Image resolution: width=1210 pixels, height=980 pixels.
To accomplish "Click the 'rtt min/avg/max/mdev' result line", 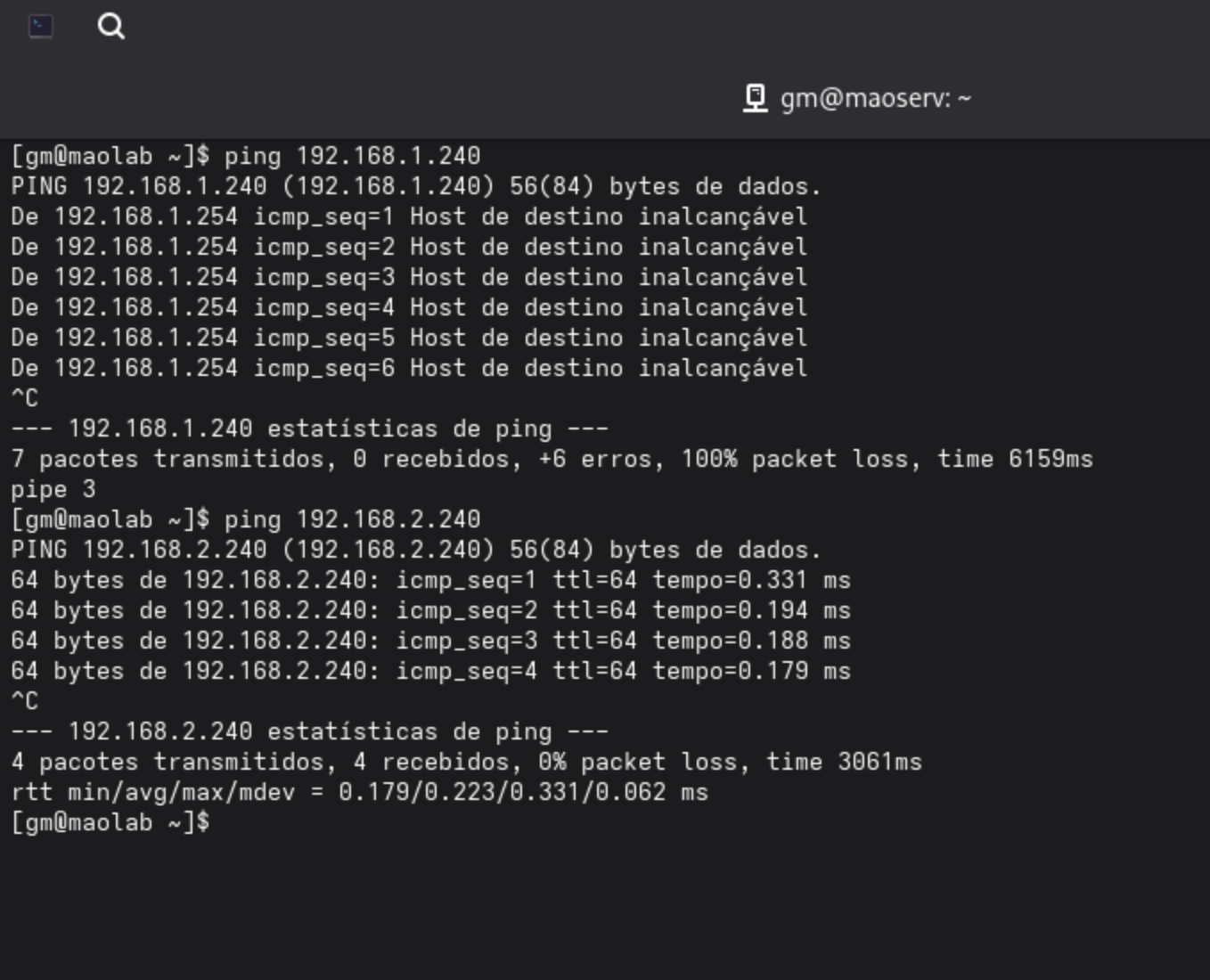I will coord(358,792).
